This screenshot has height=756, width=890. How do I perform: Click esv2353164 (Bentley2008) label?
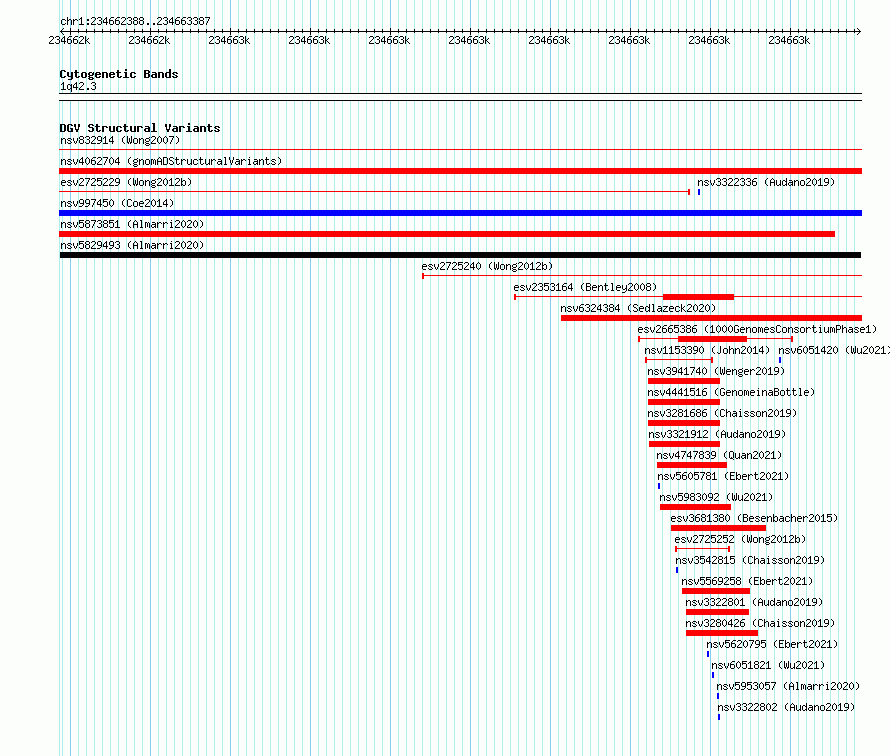click(x=585, y=287)
